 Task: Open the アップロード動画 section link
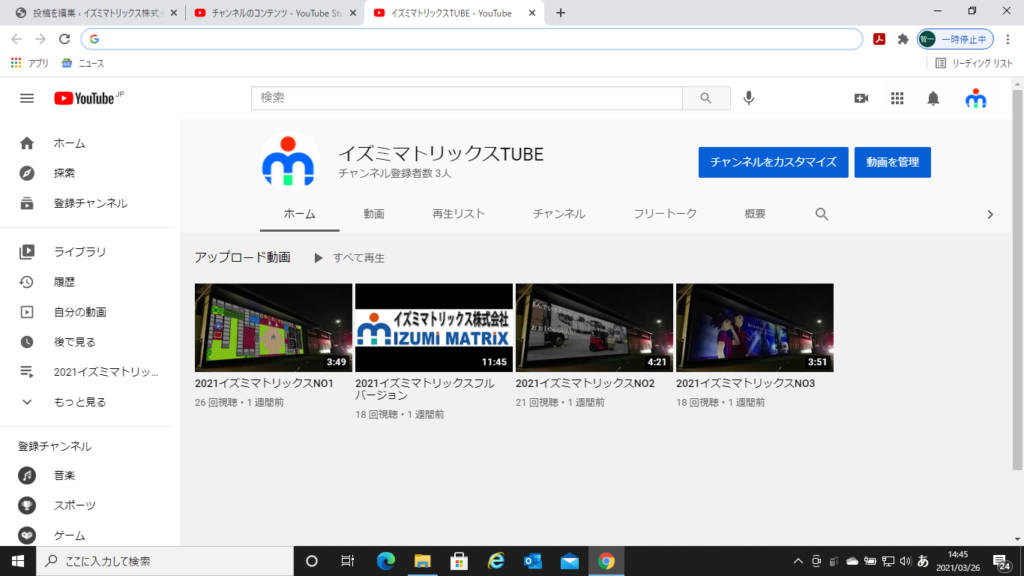pyautogui.click(x=242, y=257)
